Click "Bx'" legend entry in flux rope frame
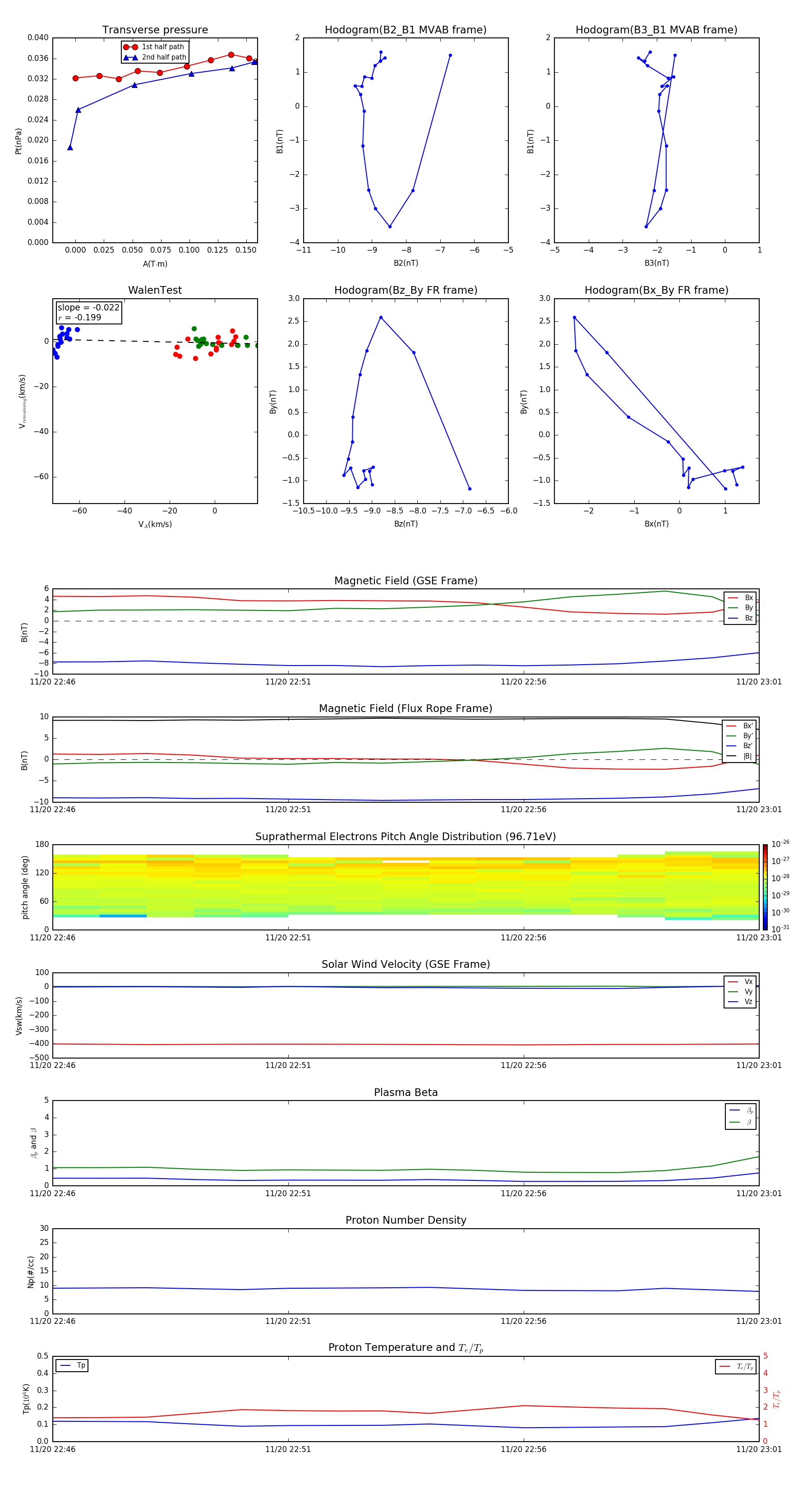This screenshot has height=1489, width=812. (740, 726)
